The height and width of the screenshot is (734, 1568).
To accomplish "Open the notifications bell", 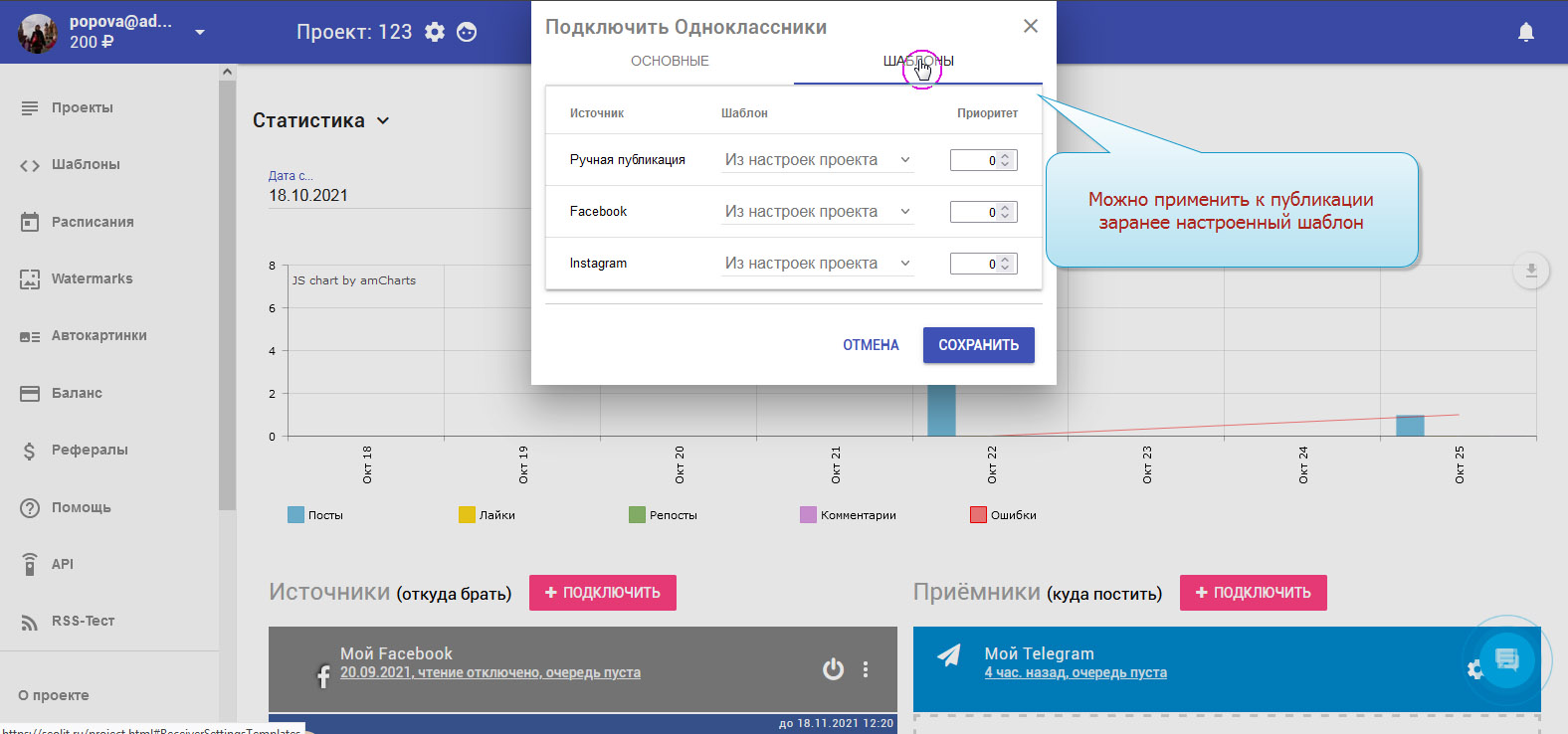I will click(1525, 32).
